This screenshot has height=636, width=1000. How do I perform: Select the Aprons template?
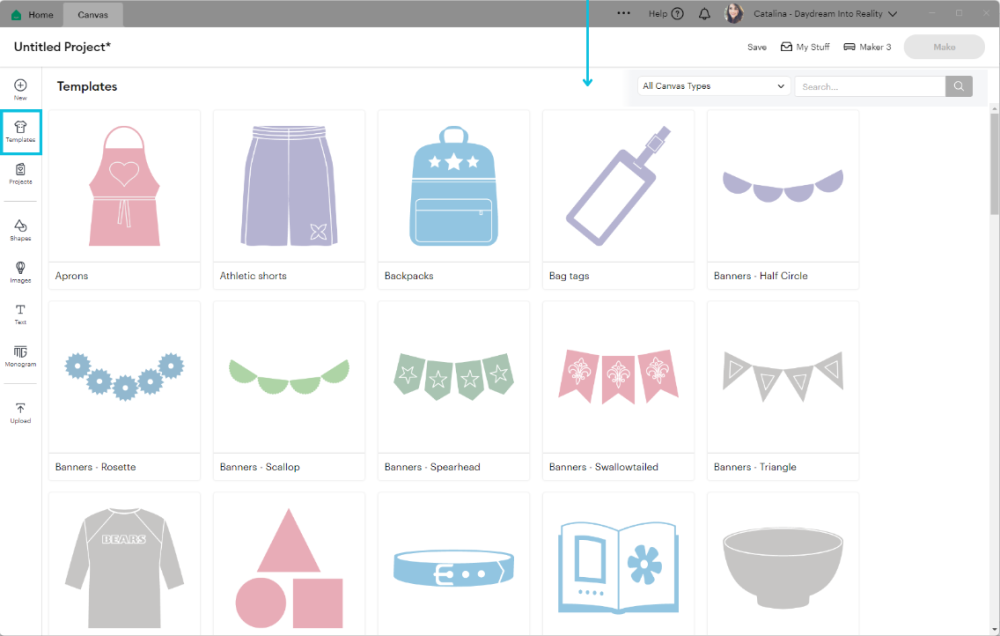click(x=124, y=200)
